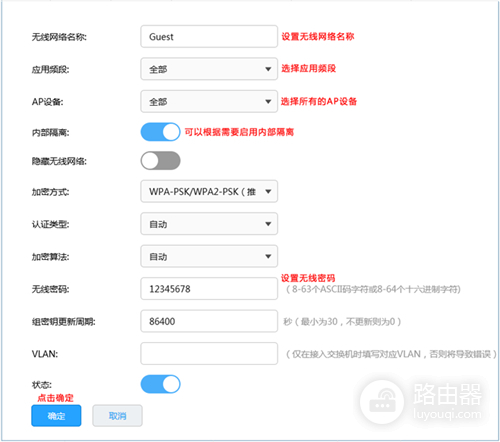This screenshot has width=500, height=442.
Task: Enable the 隐藏无线网络 toggle
Action: point(161,161)
